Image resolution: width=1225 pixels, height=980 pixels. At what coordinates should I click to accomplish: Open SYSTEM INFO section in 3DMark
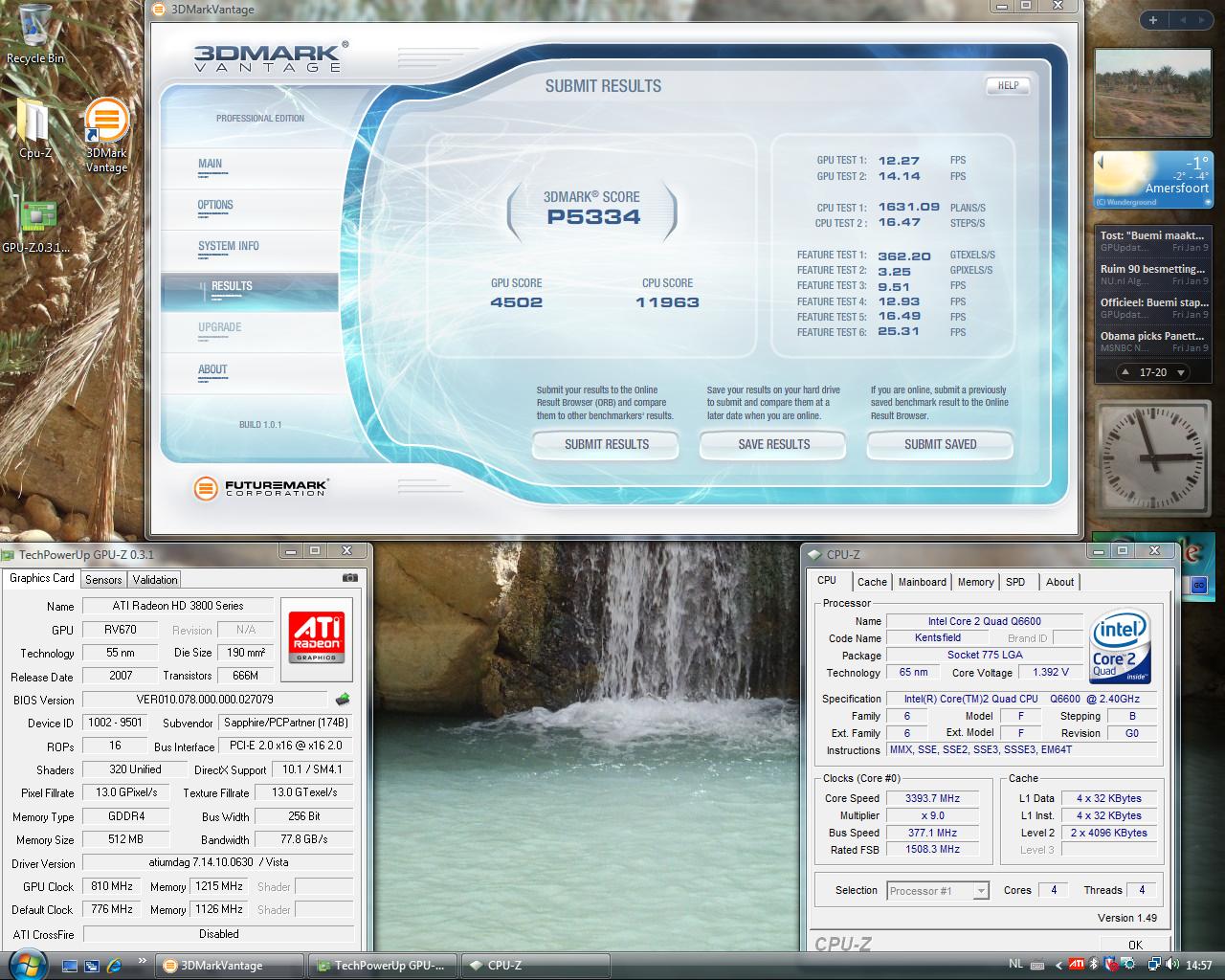(x=229, y=246)
